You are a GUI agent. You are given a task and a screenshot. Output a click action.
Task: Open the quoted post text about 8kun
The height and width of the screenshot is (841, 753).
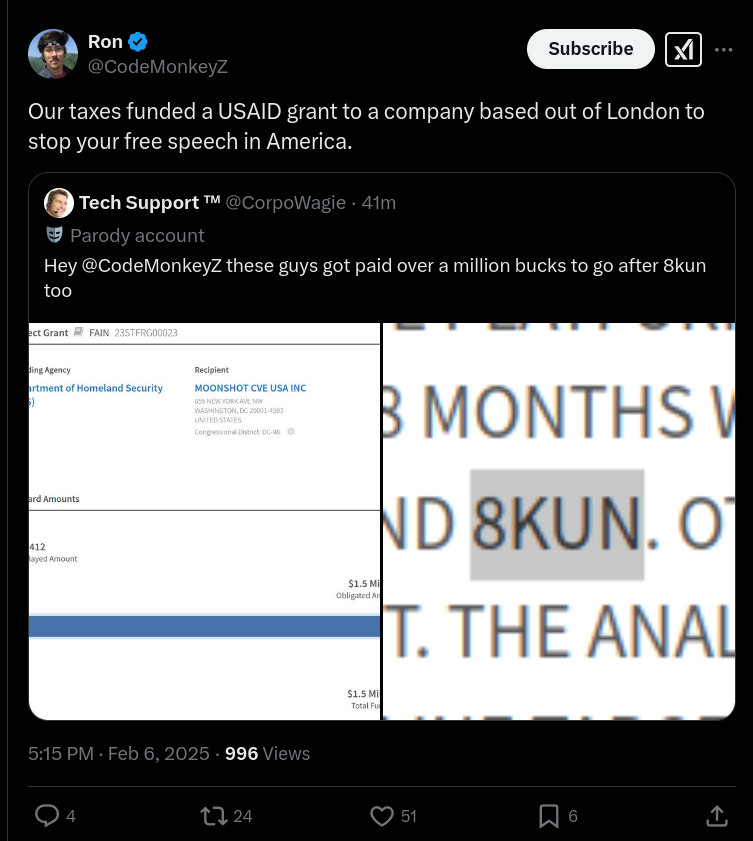[x=375, y=278]
